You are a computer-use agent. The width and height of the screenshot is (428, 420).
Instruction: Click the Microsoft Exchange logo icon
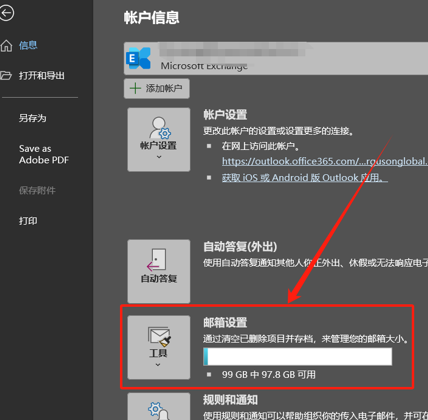click(x=138, y=58)
